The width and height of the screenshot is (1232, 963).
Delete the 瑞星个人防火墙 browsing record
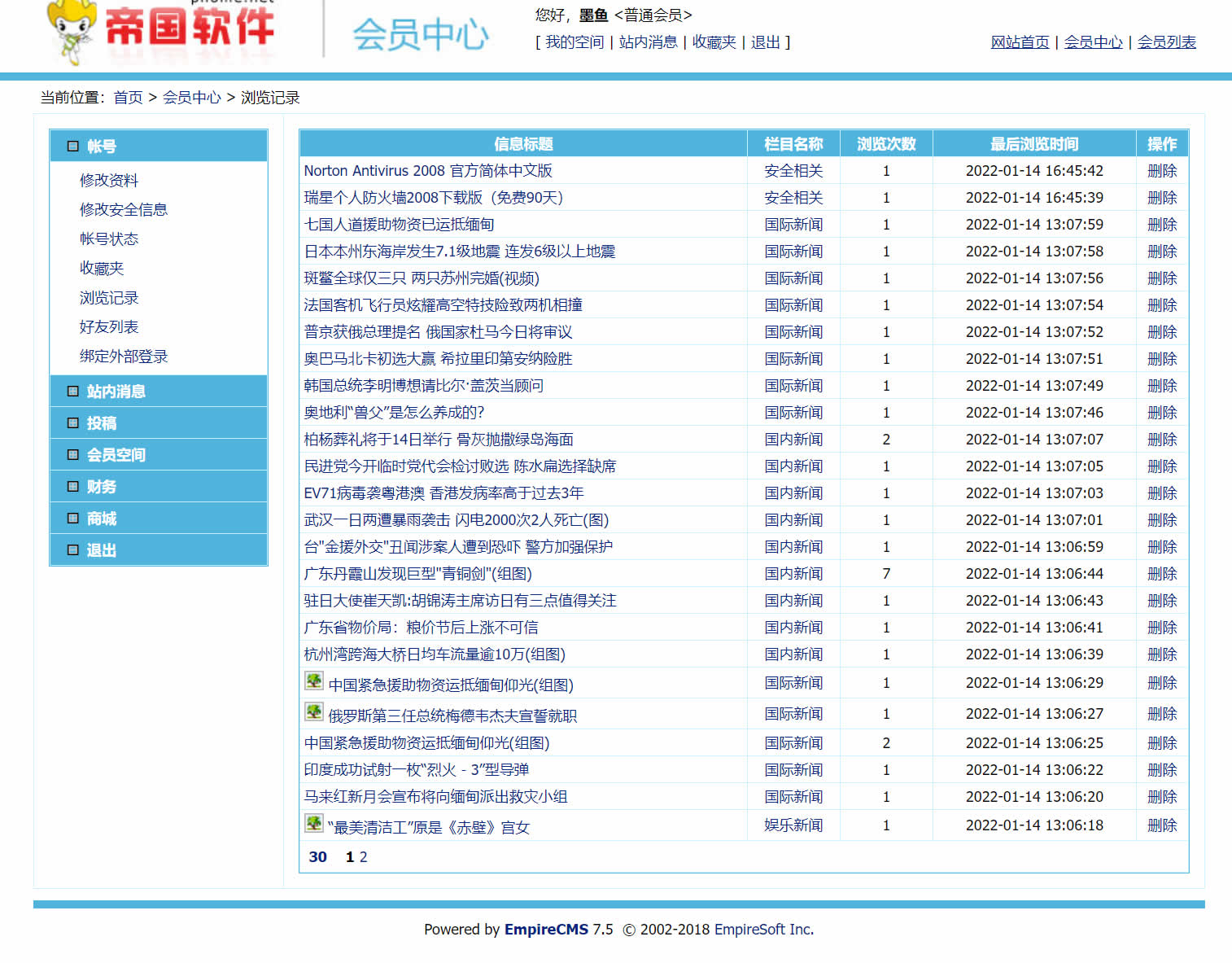click(x=1162, y=197)
